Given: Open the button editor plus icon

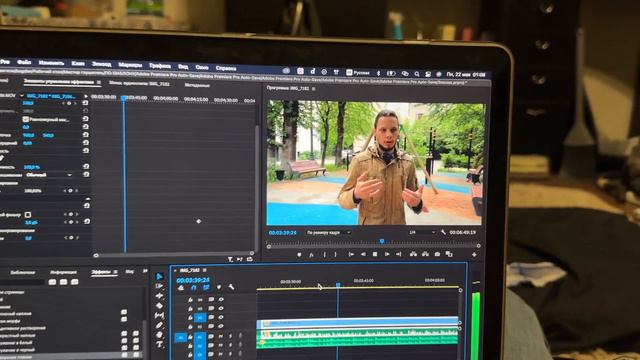Looking at the screenshot, I should (474, 254).
